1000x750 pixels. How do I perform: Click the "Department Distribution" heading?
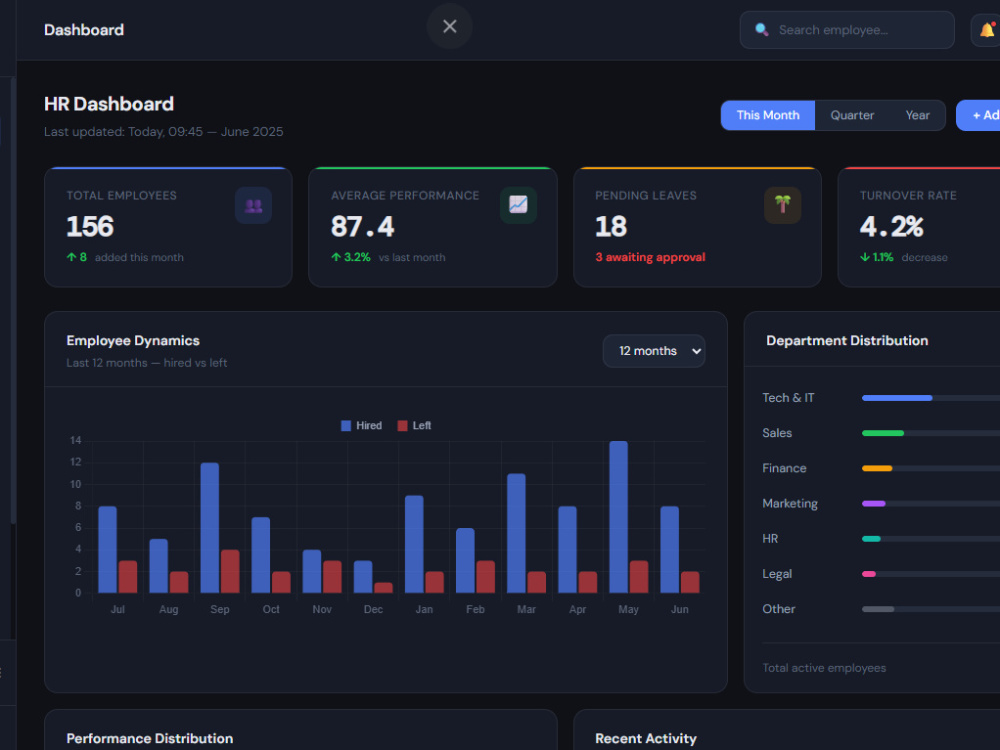(x=847, y=341)
